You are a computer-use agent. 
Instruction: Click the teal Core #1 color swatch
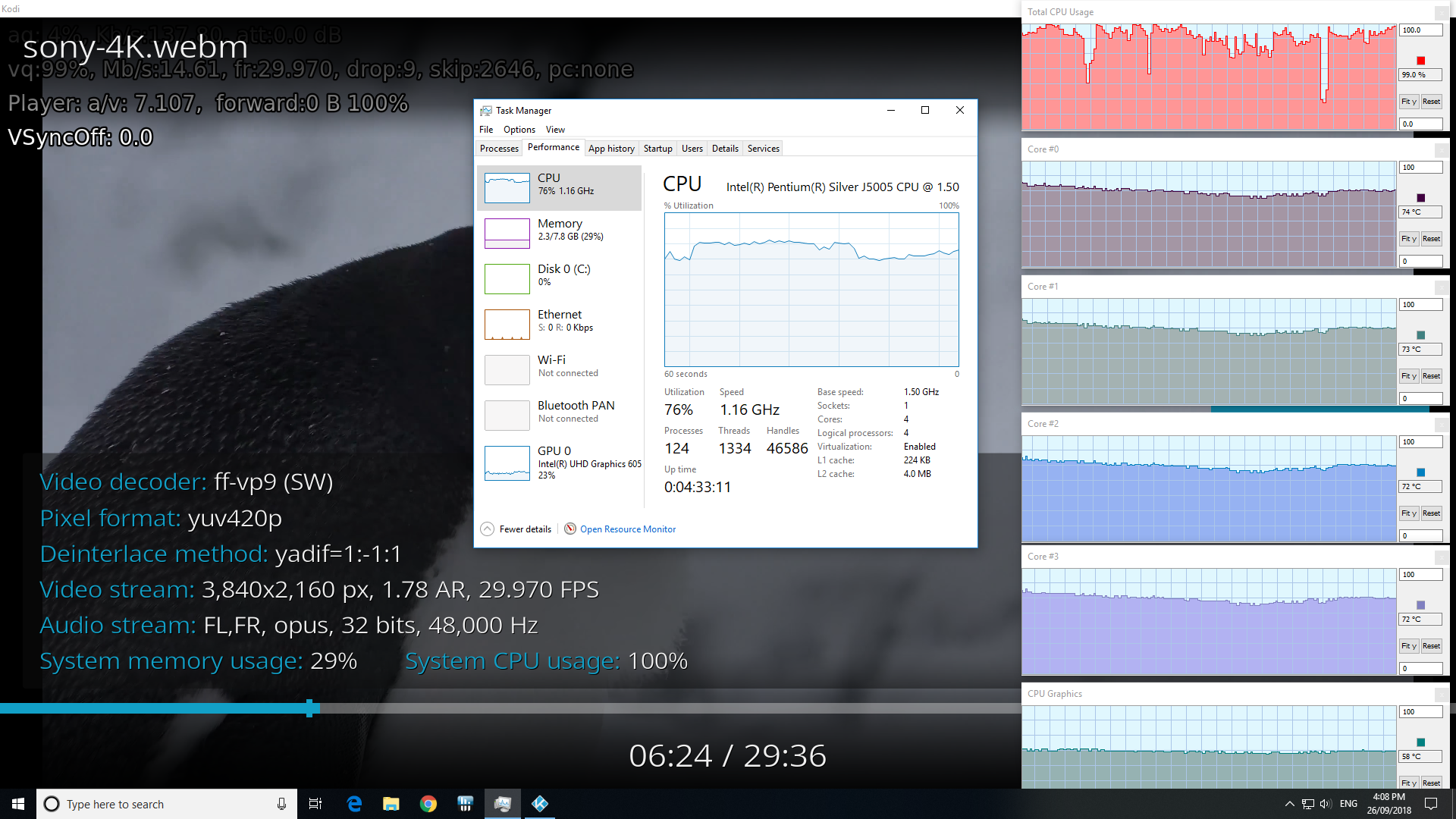[1421, 335]
